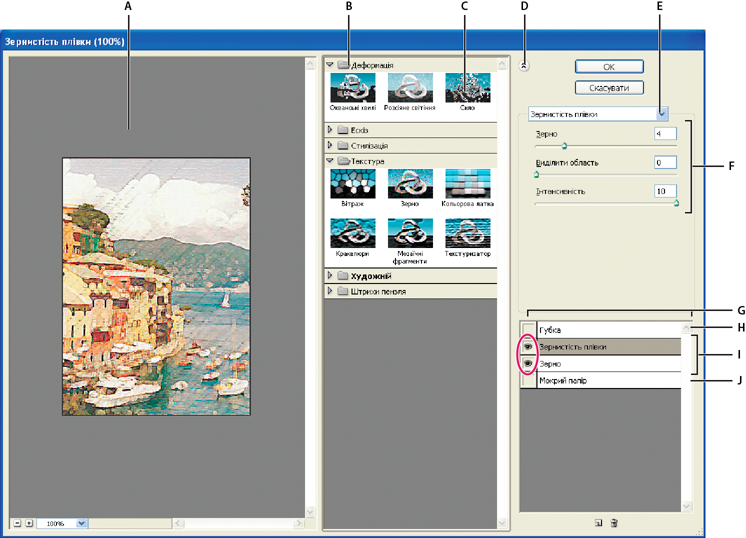Image resolution: width=746 pixels, height=538 pixels.
Task: Click the Скасувати button
Action: click(609, 88)
